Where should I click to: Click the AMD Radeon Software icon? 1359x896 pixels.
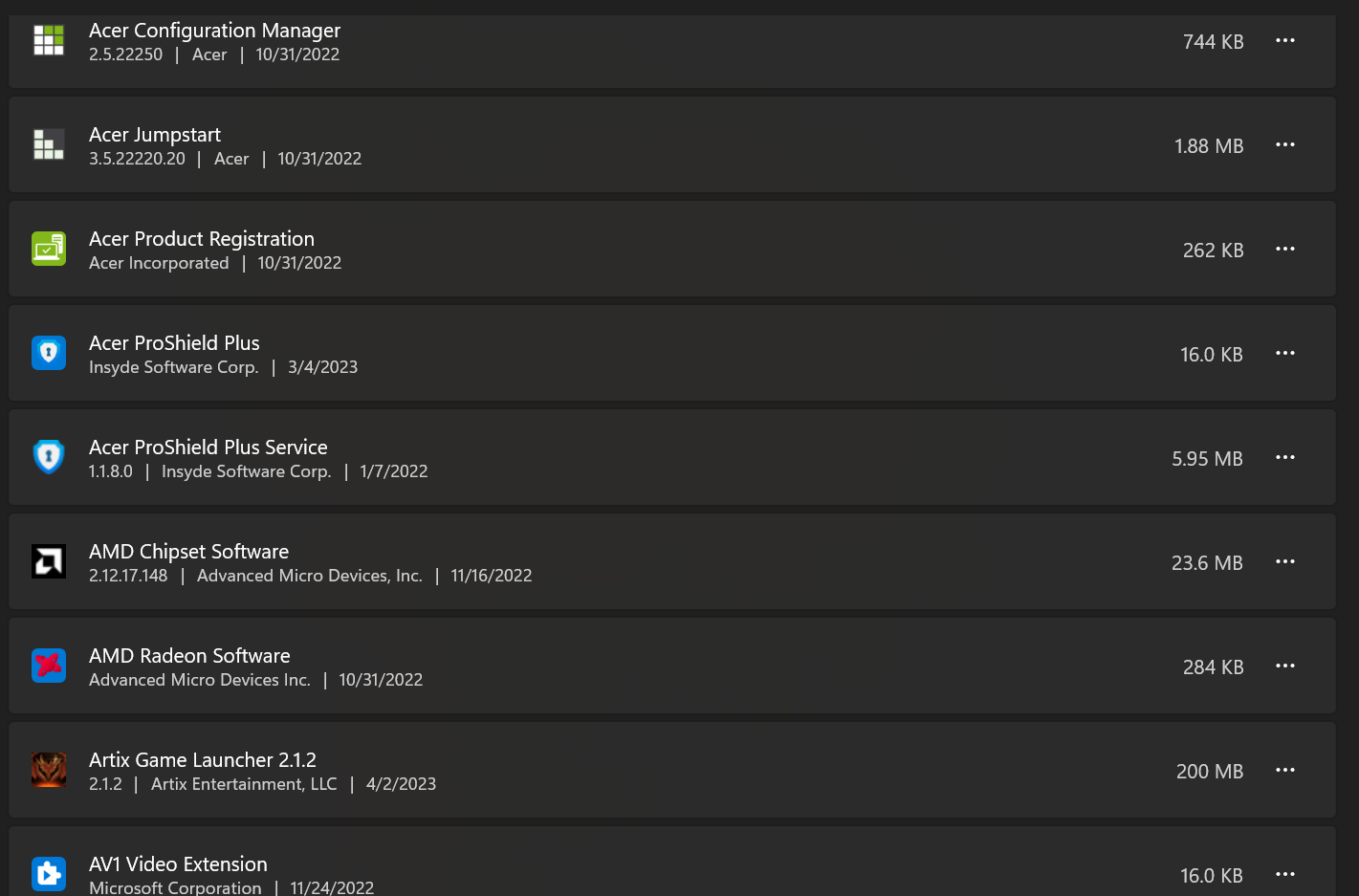click(49, 666)
